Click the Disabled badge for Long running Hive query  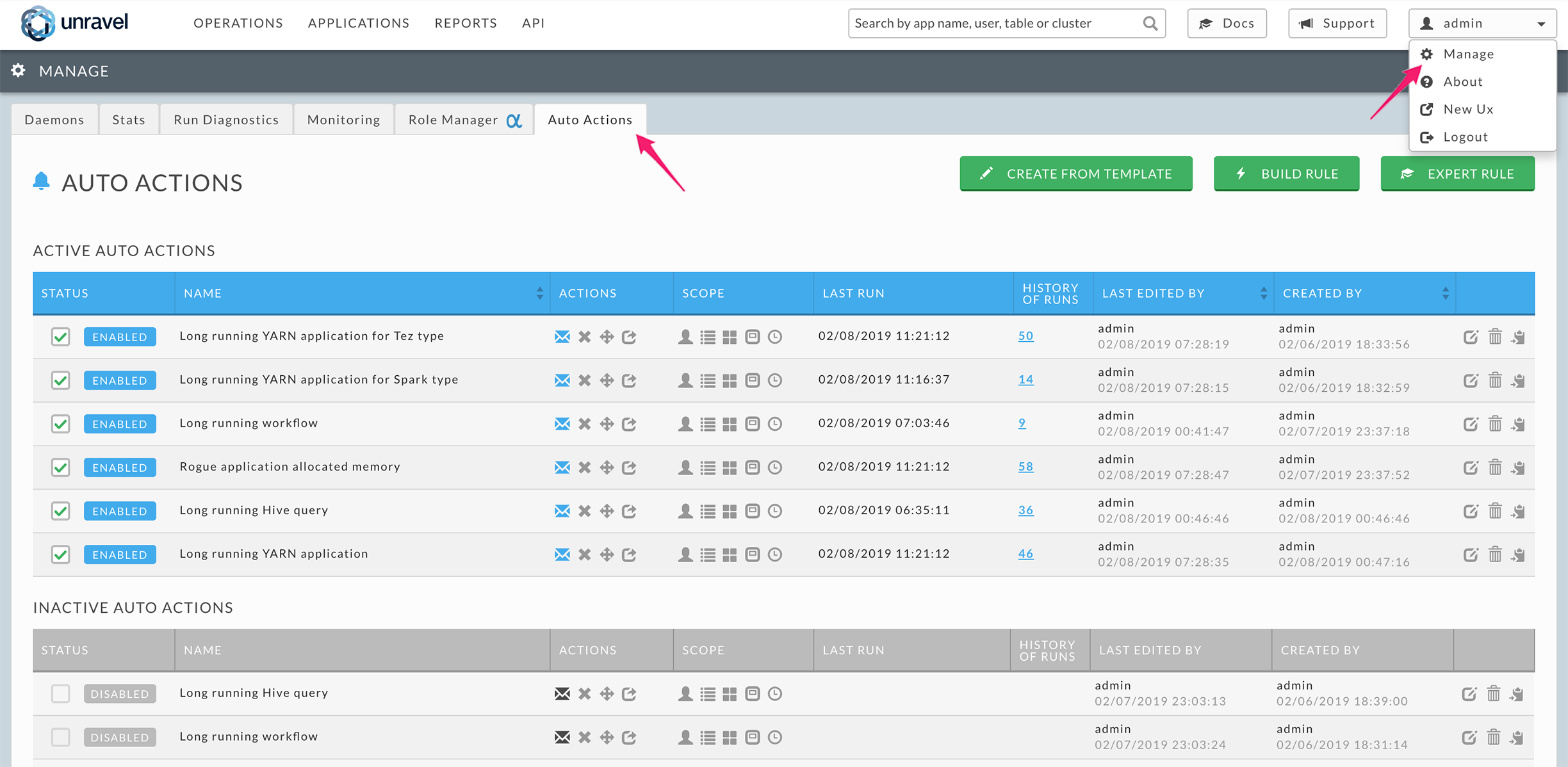click(120, 693)
